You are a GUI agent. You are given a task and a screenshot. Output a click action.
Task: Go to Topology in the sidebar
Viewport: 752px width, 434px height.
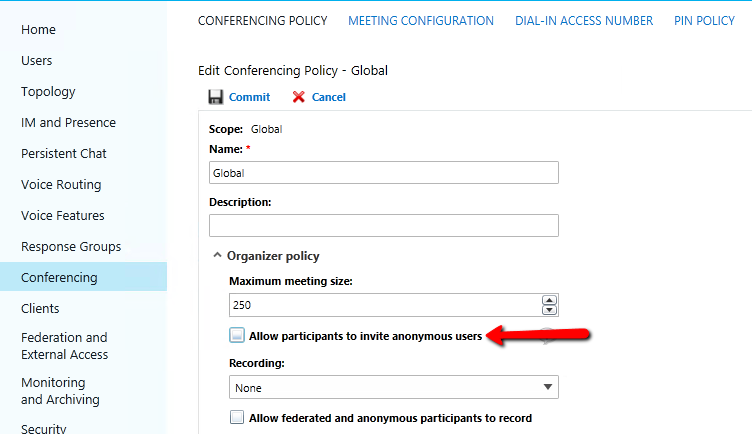48,92
